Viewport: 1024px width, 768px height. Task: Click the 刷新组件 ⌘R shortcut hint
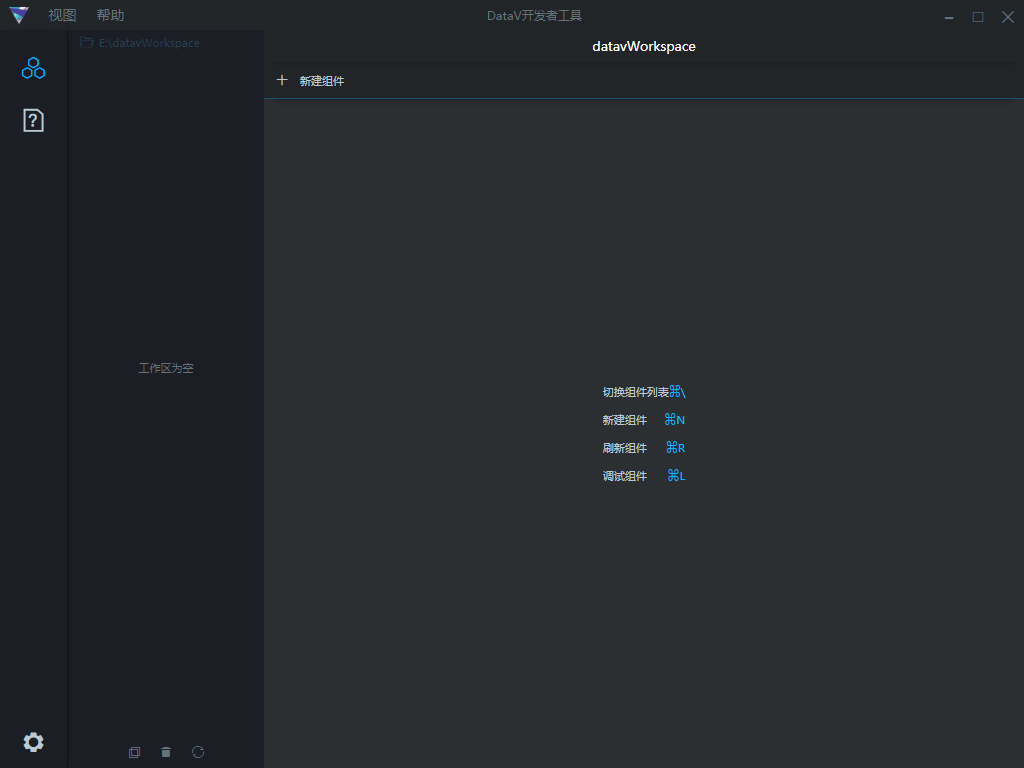pyautogui.click(x=644, y=448)
